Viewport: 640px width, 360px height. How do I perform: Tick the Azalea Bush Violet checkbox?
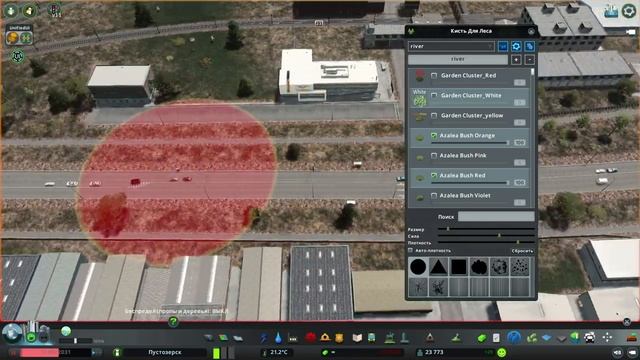click(434, 196)
